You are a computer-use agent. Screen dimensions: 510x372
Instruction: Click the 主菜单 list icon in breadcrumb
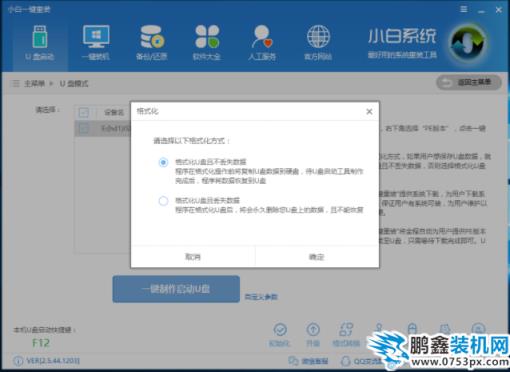click(15, 83)
